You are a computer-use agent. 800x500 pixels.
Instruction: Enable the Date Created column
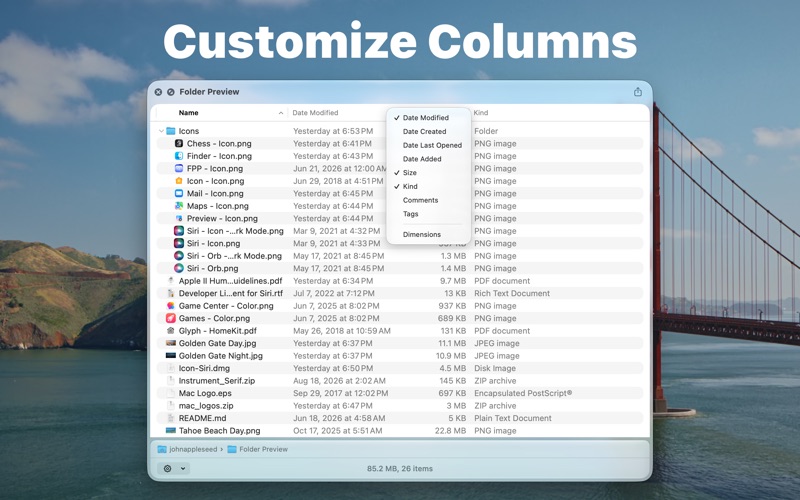(x=429, y=131)
